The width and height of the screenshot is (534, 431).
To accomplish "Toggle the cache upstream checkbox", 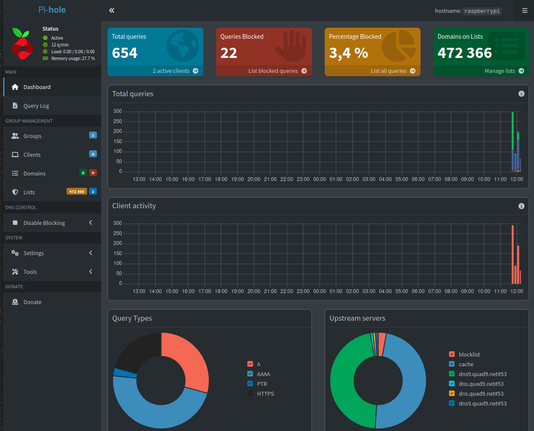I will [x=452, y=364].
